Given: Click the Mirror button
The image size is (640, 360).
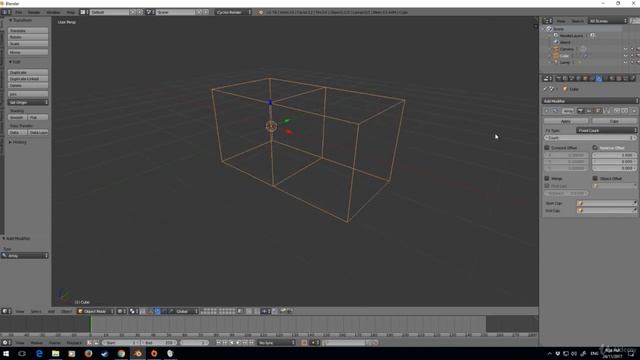Looking at the screenshot, I should click(x=28, y=52).
